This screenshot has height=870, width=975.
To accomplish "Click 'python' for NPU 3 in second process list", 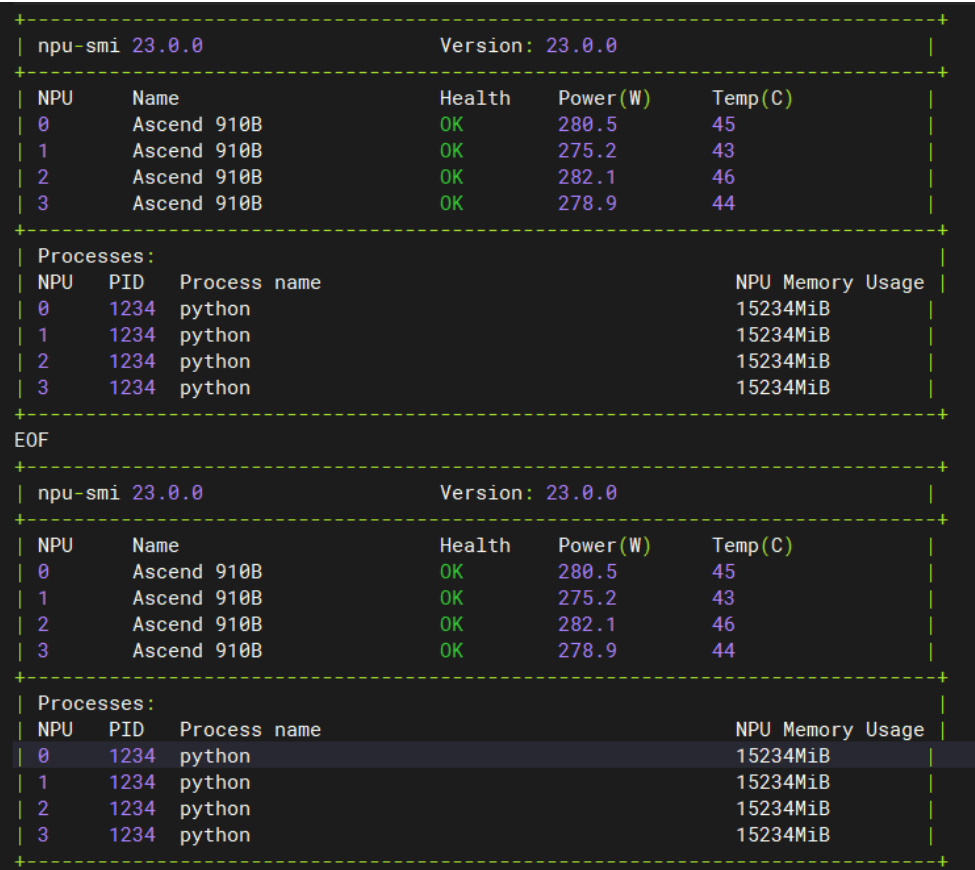I will [215, 835].
